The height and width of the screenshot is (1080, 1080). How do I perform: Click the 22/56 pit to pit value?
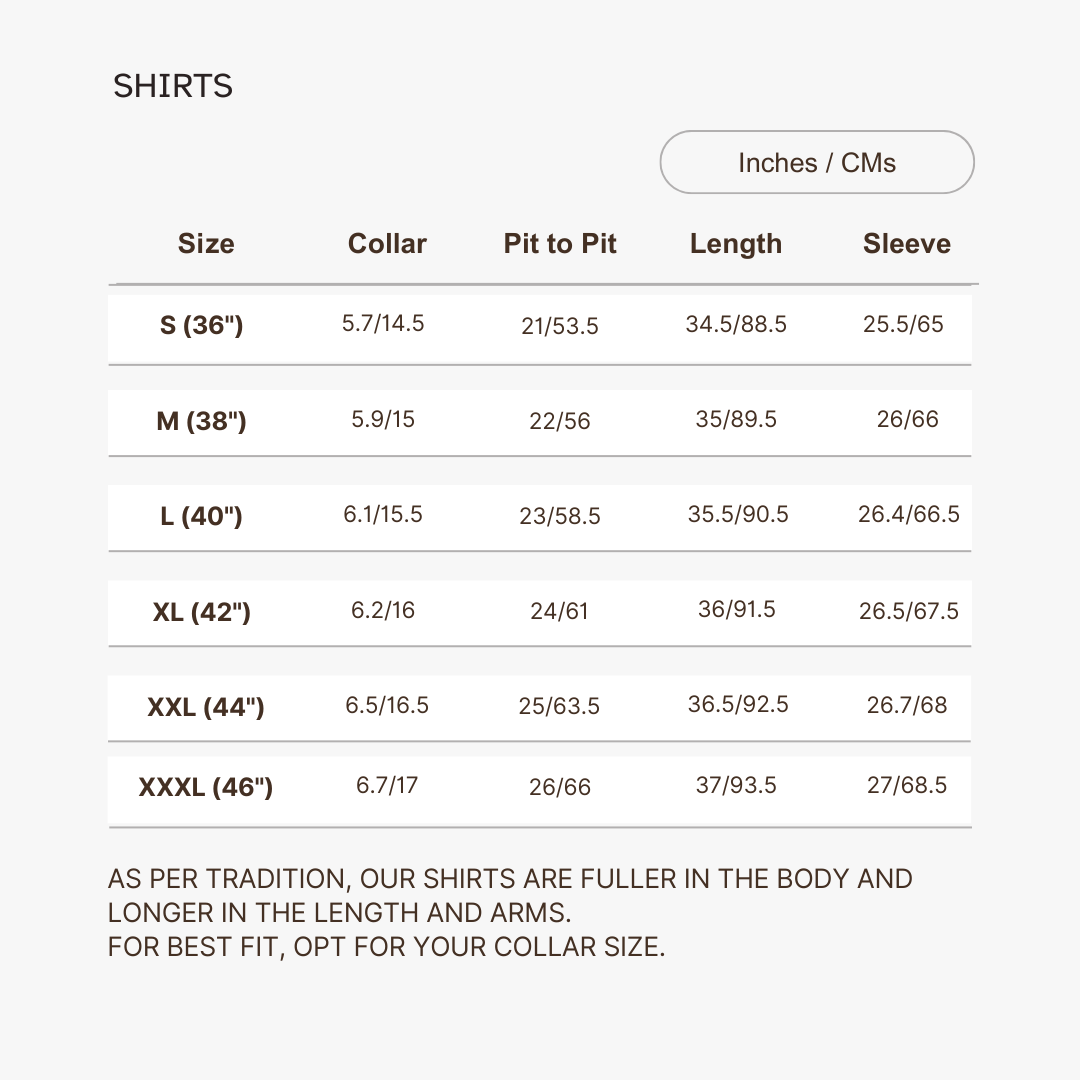[x=560, y=421]
